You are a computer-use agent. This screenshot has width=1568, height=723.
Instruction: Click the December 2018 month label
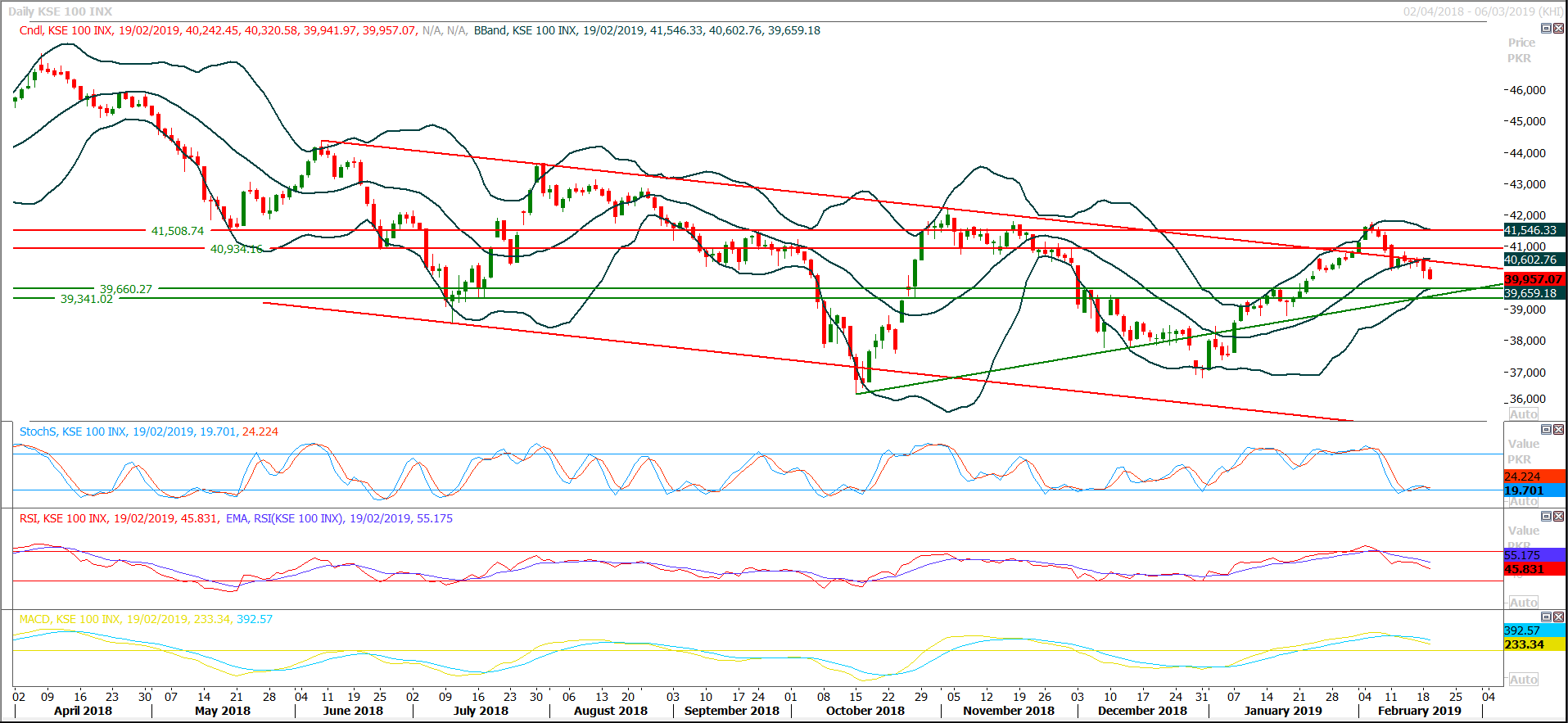1142,711
